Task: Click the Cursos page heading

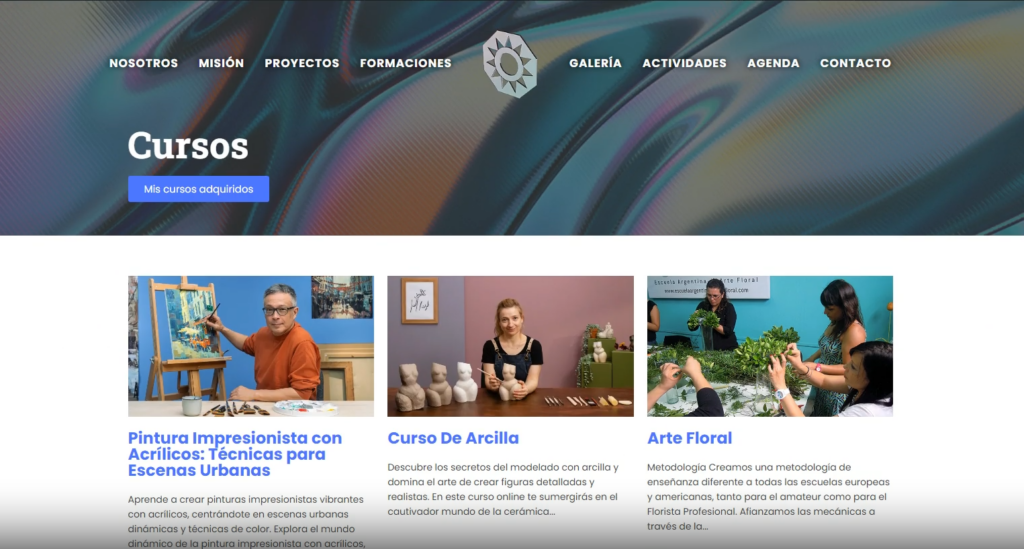Action: click(x=188, y=145)
